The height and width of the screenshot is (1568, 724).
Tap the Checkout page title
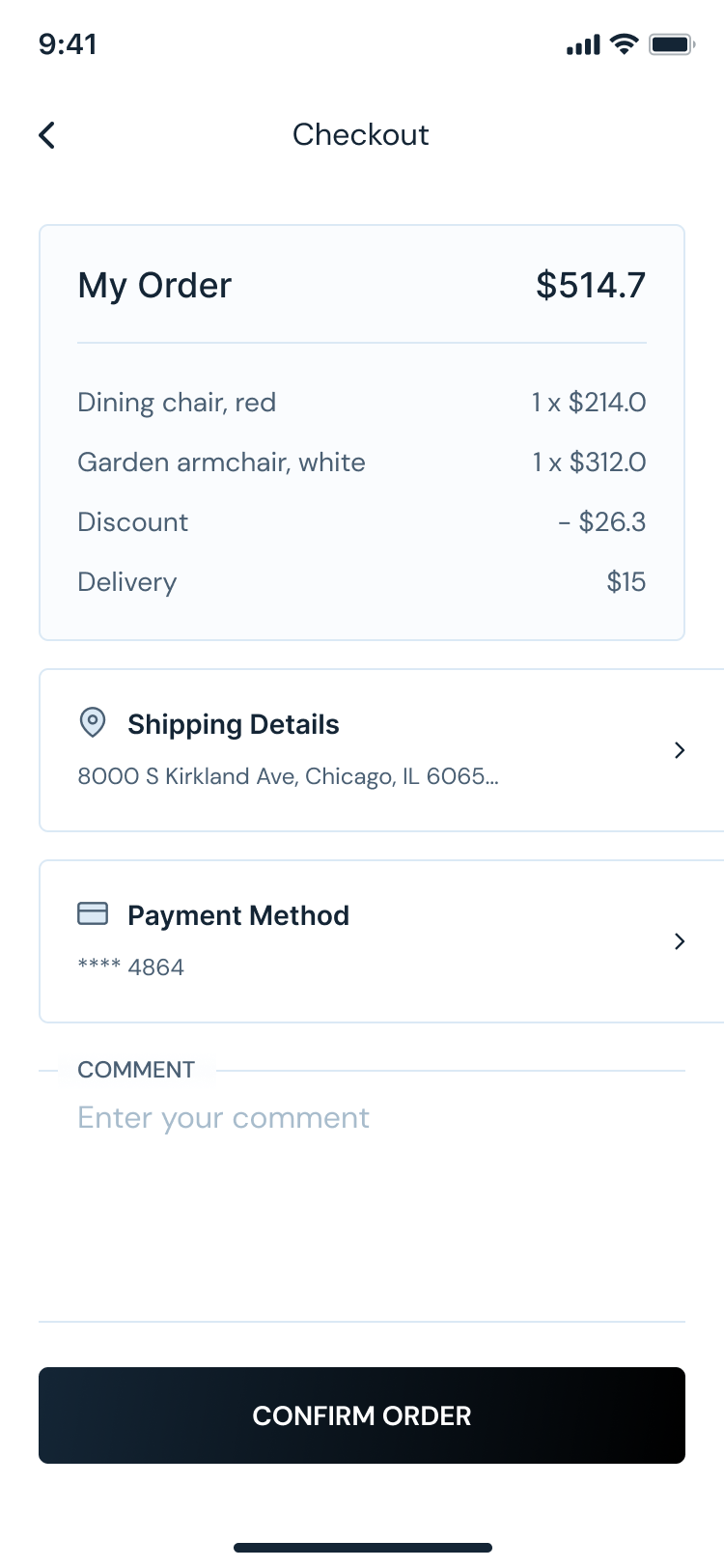click(361, 135)
